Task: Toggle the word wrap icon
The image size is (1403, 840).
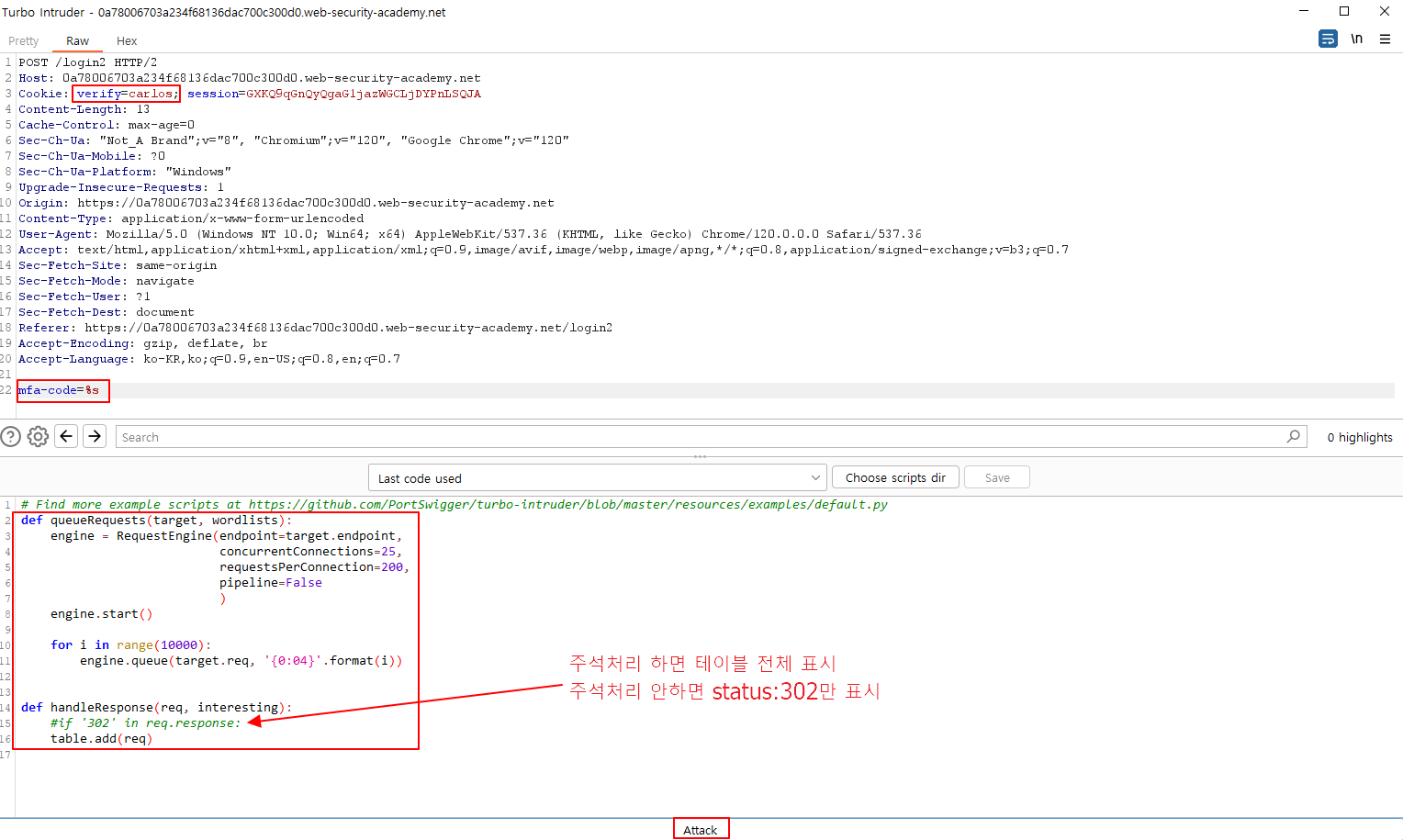Action: pos(1328,39)
